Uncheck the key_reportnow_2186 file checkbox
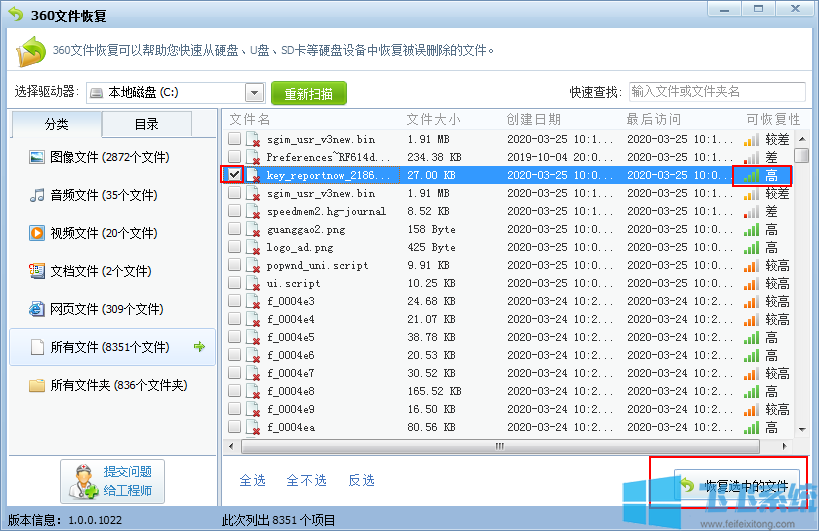The image size is (819, 531). click(x=235, y=174)
